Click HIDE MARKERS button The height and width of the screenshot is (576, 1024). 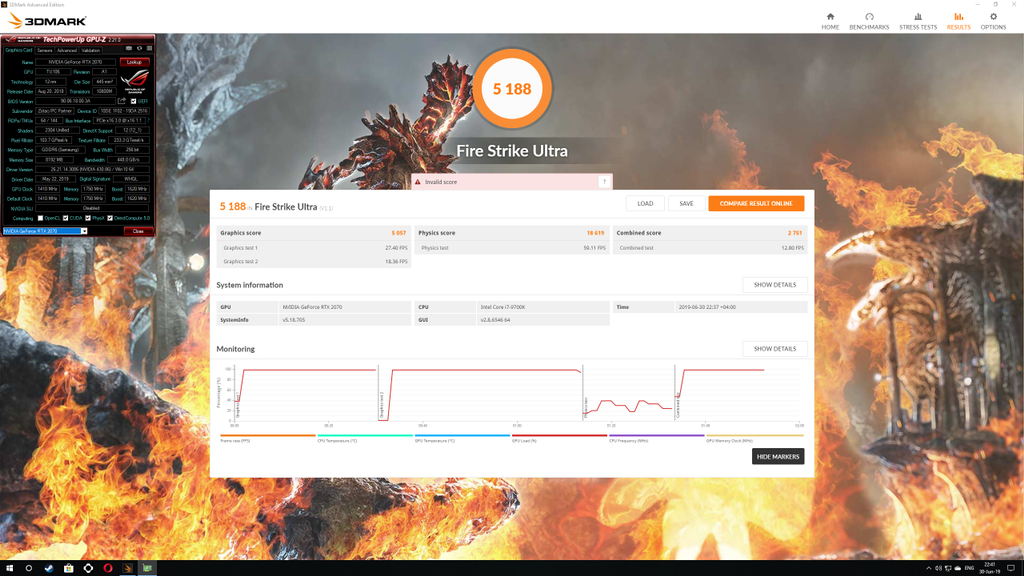778,456
